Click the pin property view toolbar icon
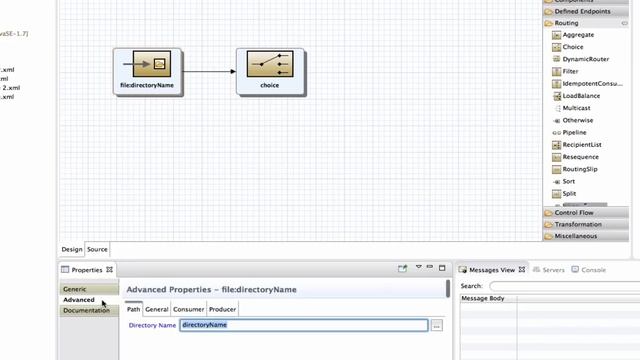 click(402, 268)
